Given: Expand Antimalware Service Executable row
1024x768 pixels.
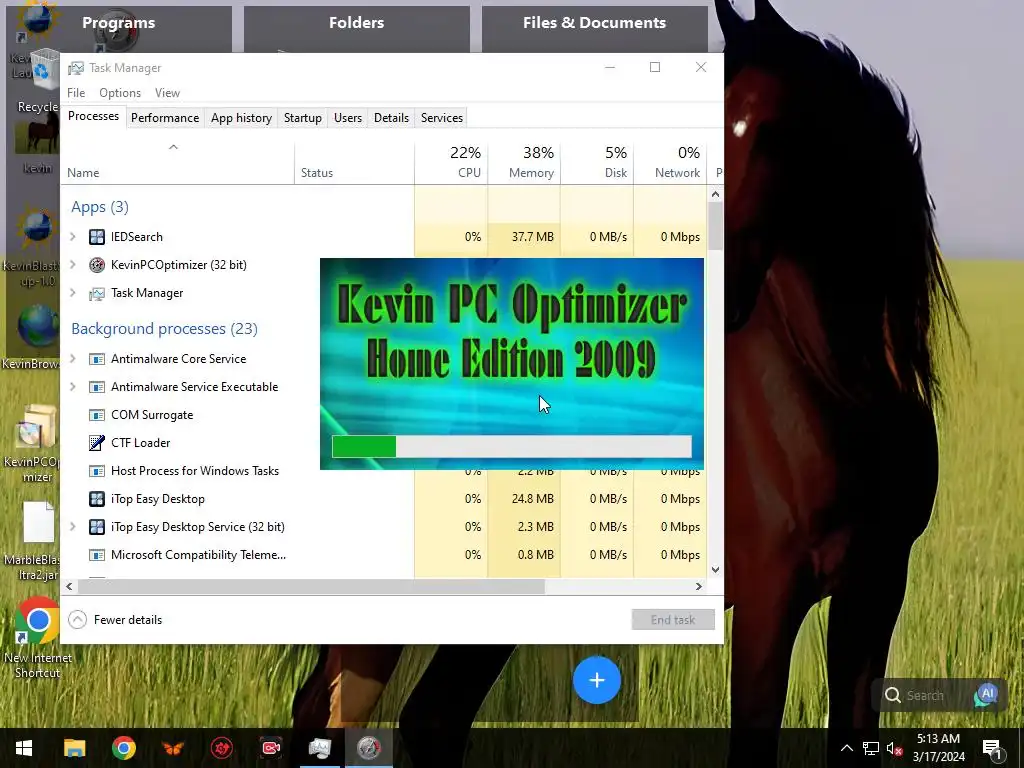Looking at the screenshot, I should point(73,387).
